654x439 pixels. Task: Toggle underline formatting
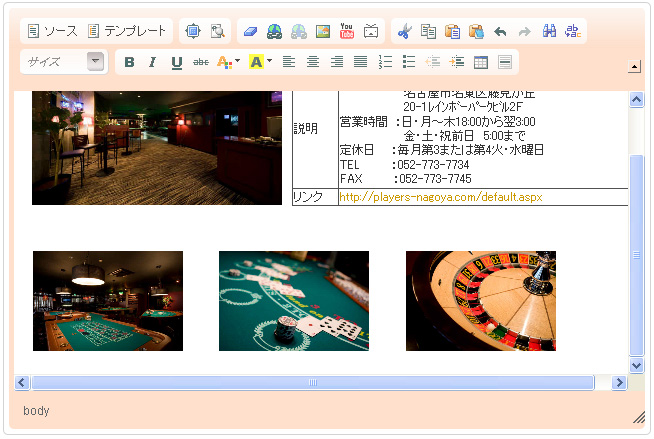(x=177, y=62)
